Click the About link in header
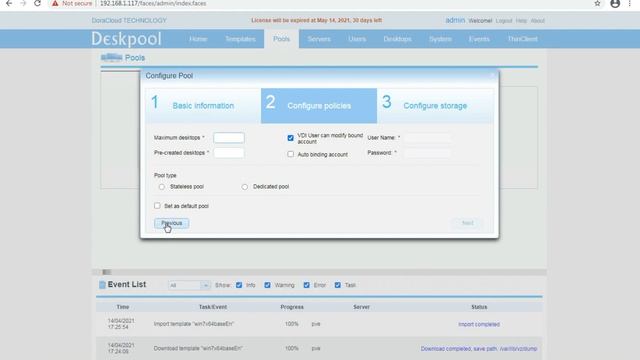This screenshot has height=360, width=640. click(x=538, y=20)
